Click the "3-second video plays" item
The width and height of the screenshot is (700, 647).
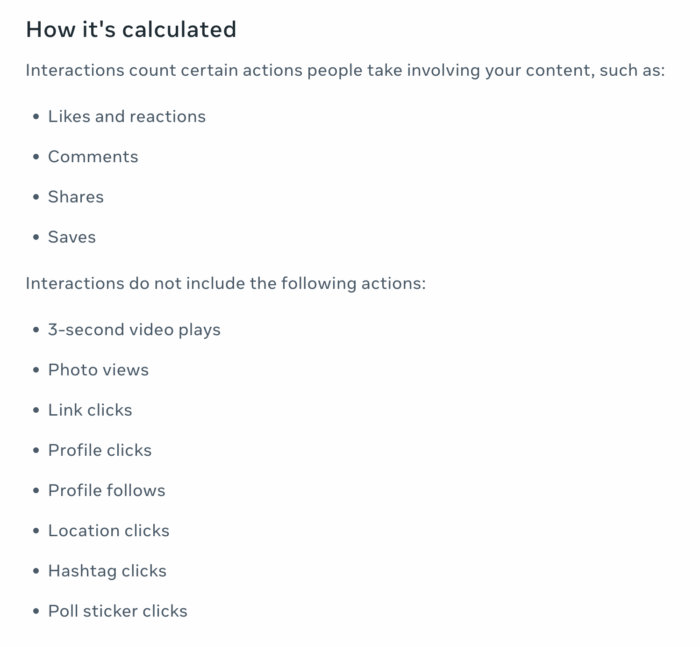pos(134,329)
